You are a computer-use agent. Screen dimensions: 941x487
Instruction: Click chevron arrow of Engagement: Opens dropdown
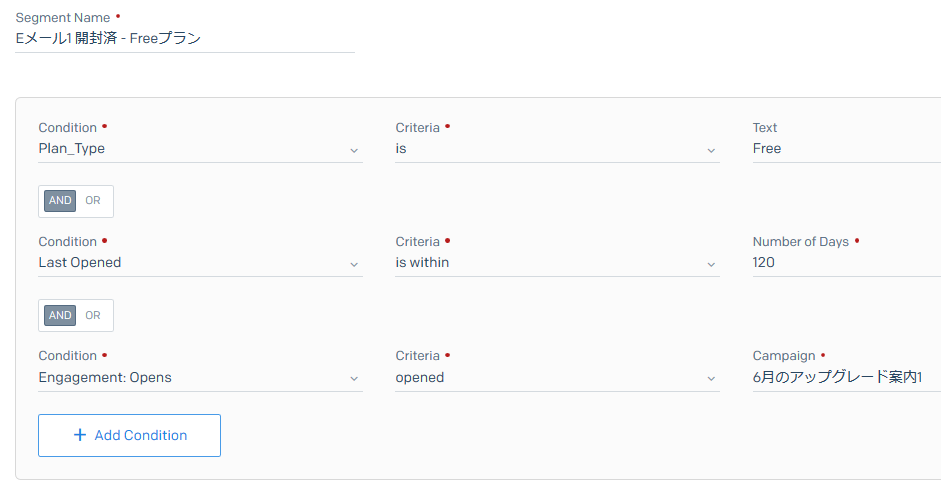354,379
